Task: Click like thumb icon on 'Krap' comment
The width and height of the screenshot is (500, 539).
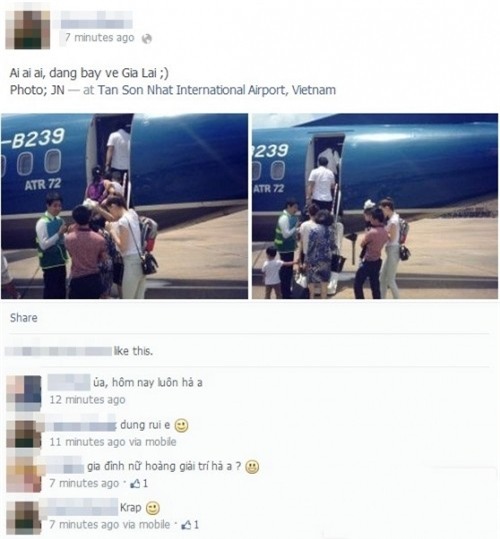Action: point(186,525)
